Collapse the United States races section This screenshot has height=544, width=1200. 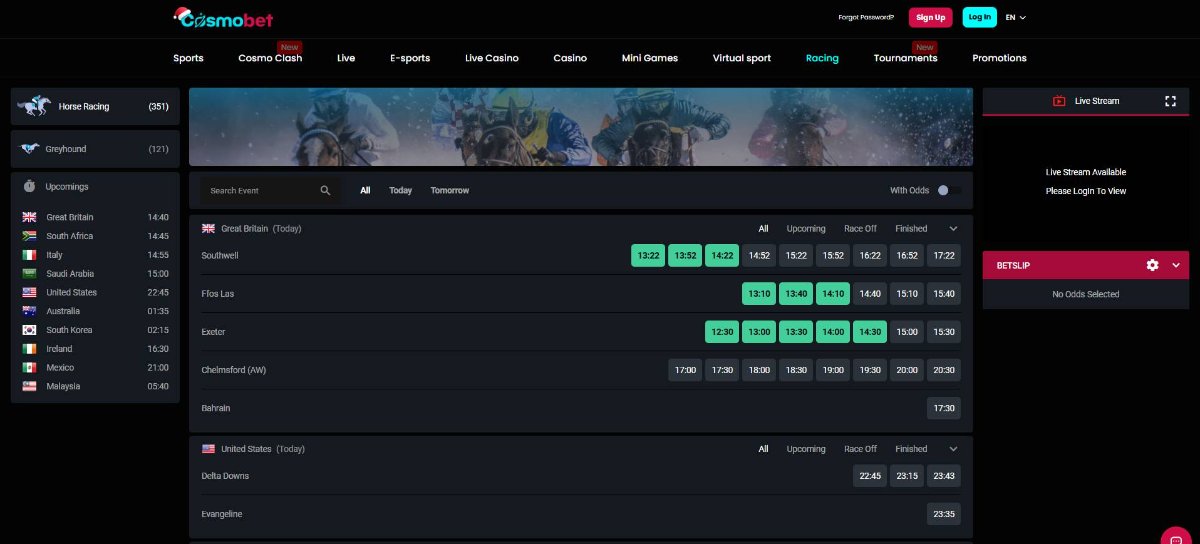coord(953,449)
